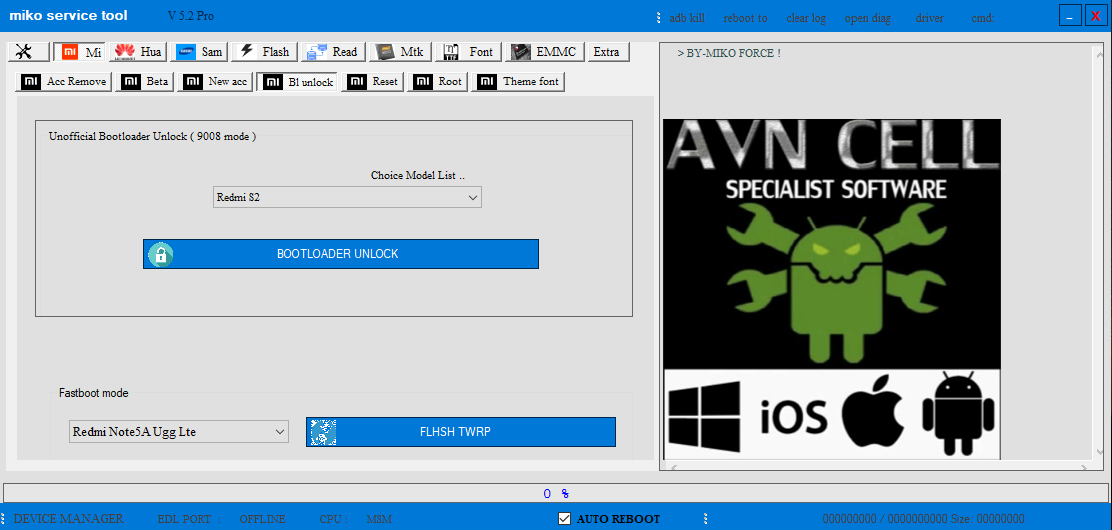Open the Flash tab

point(264,52)
